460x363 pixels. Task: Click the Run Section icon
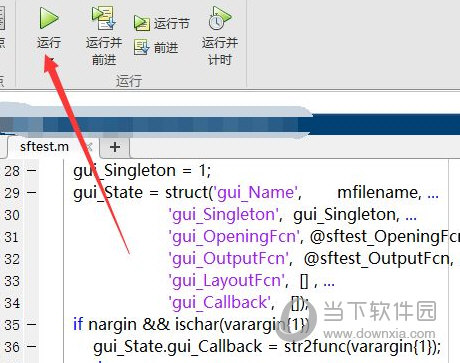pos(142,24)
